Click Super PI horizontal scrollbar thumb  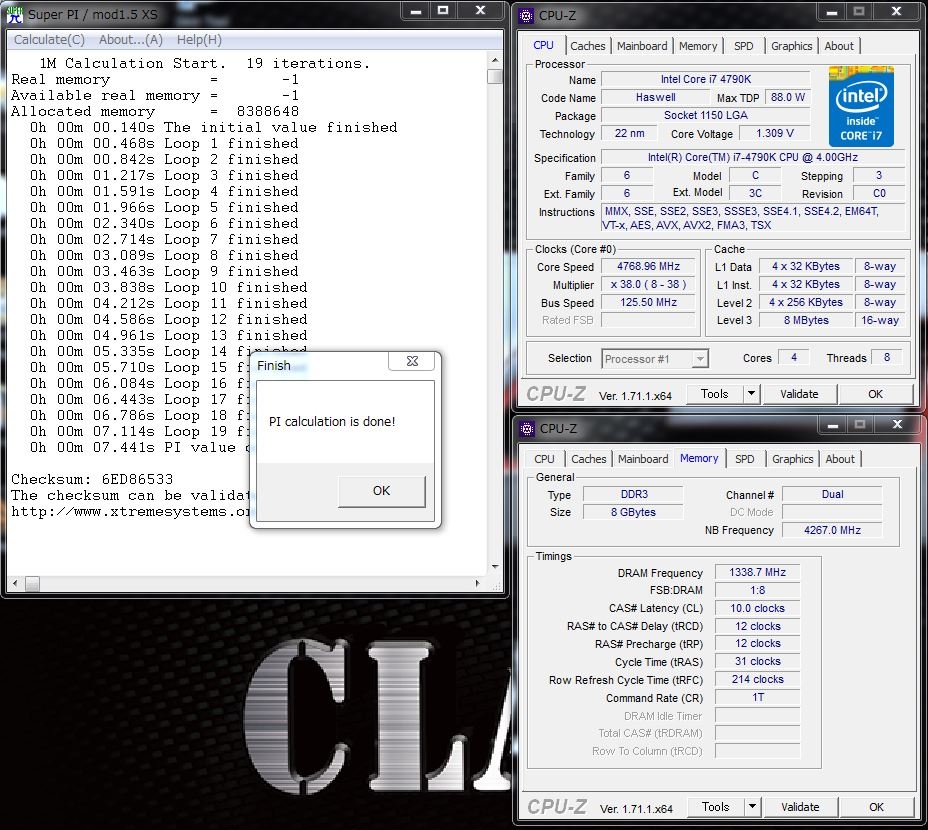click(33, 584)
